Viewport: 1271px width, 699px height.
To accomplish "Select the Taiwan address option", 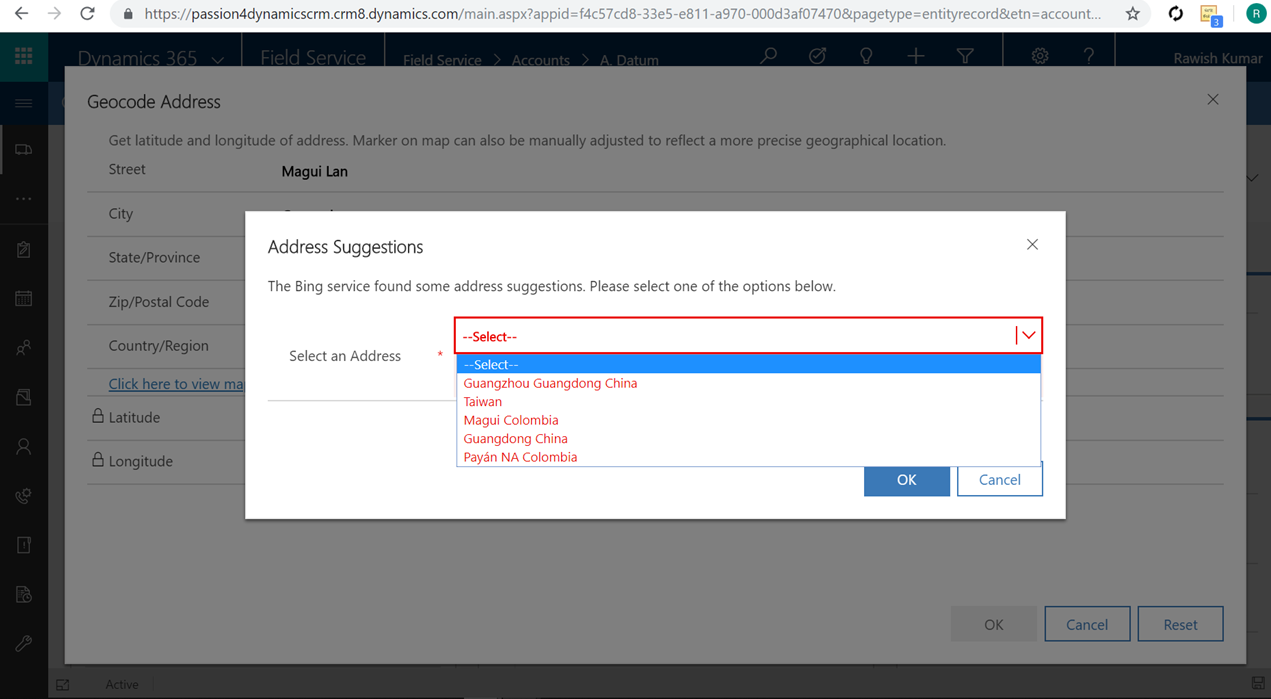I will 483,401.
